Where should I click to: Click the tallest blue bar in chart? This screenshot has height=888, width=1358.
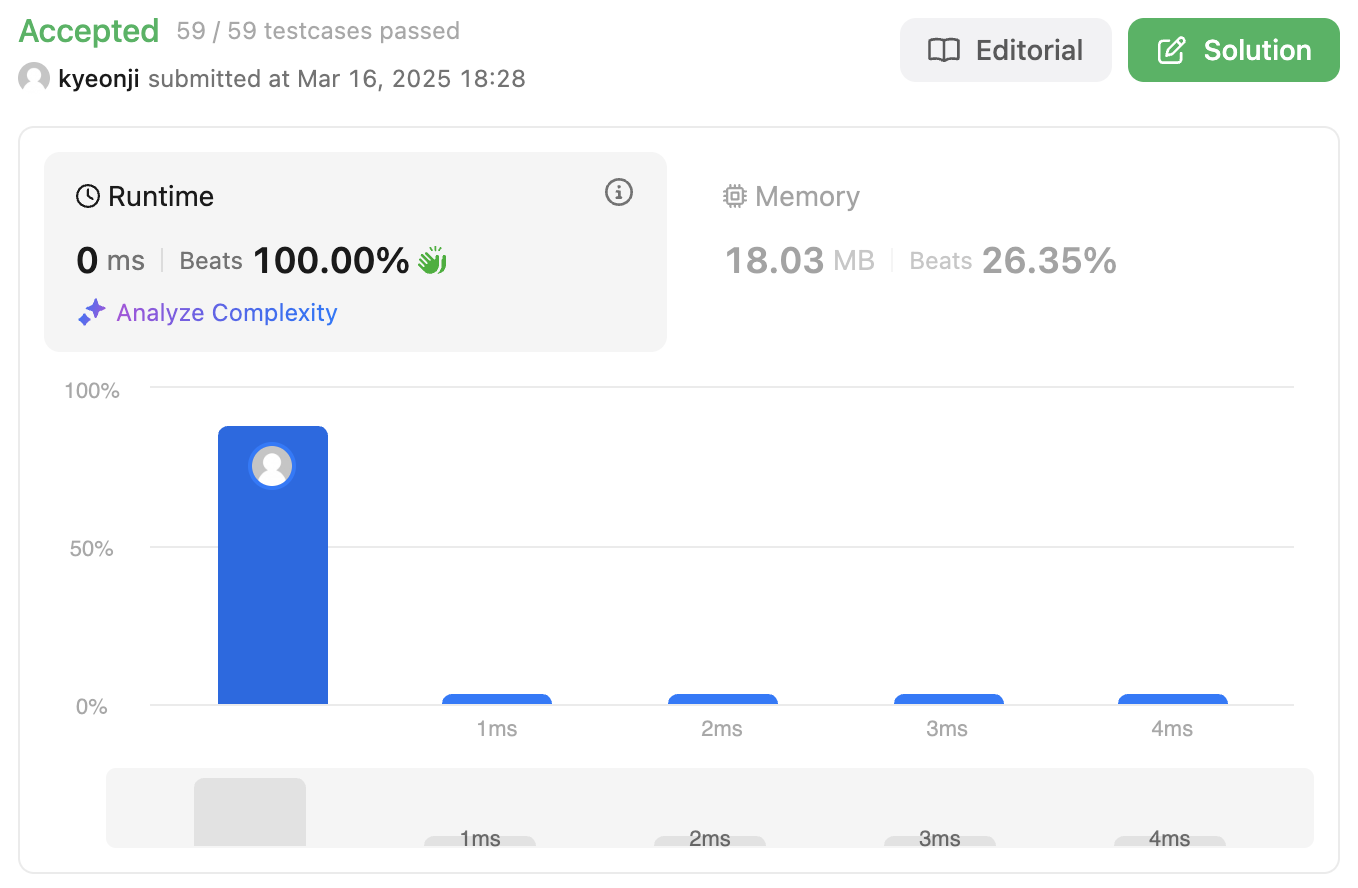coord(273,565)
